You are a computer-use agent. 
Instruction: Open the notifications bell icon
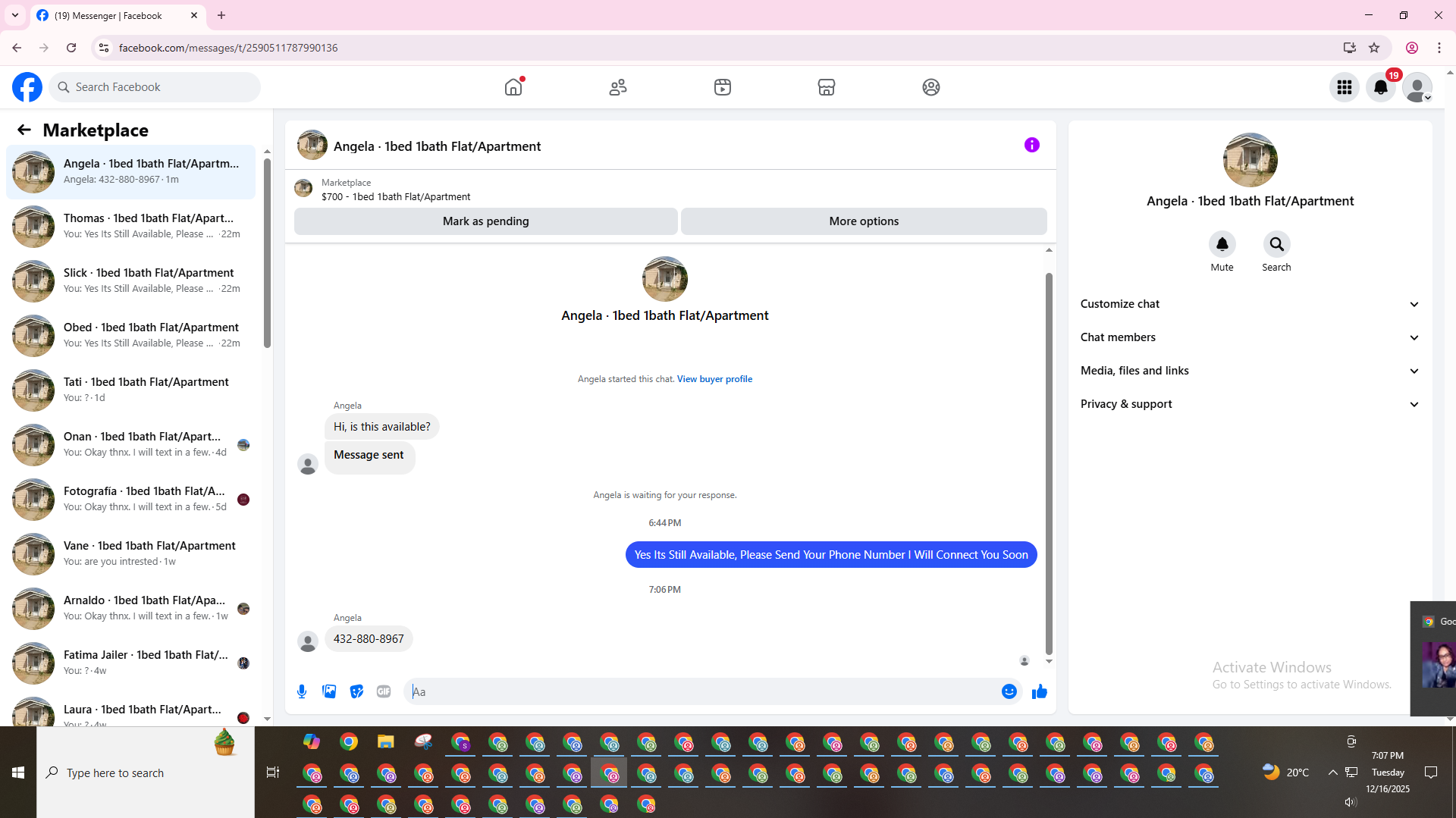1381,87
